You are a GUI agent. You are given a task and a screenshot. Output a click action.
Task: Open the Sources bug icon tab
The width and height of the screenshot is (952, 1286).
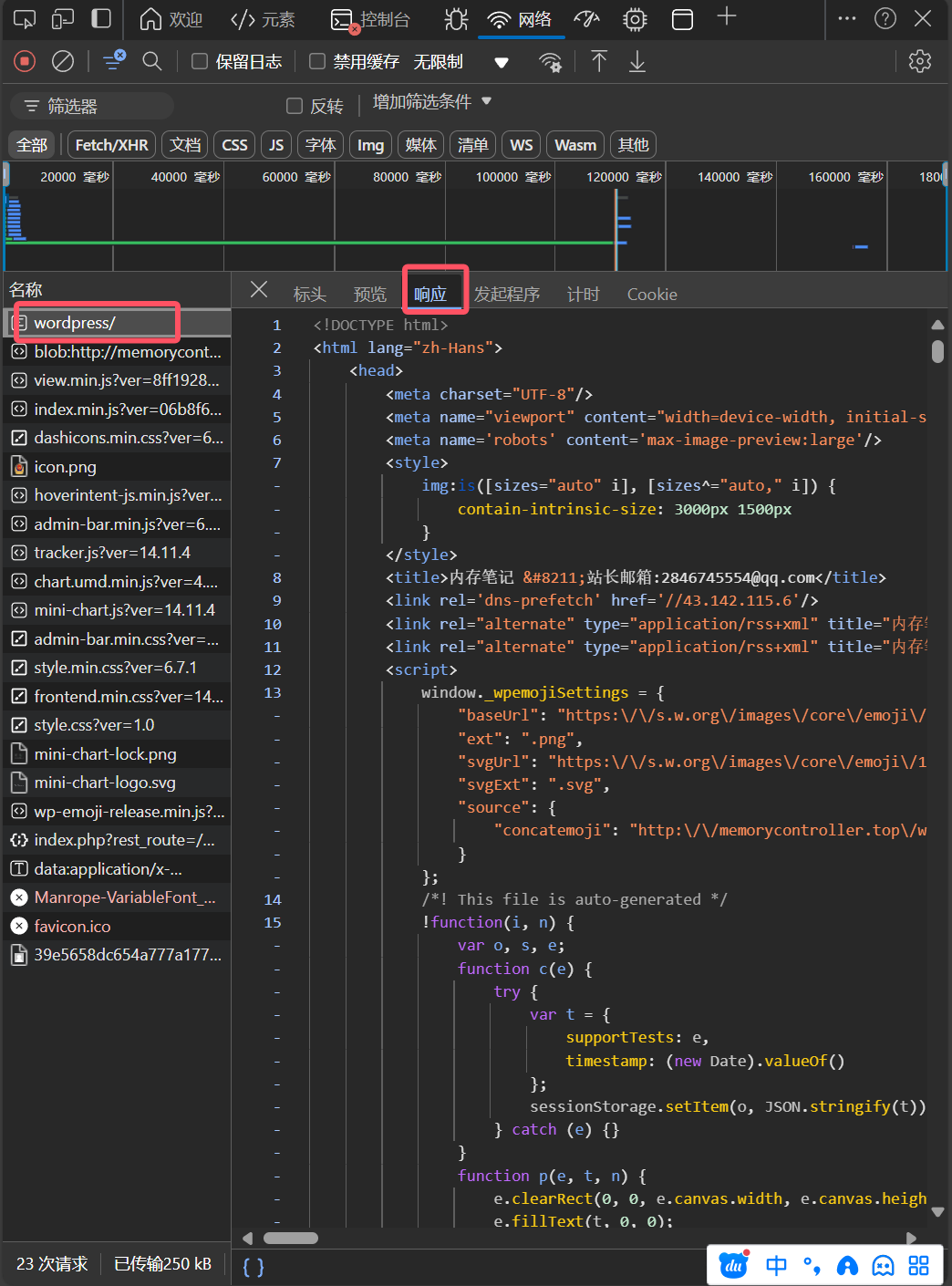coord(456,19)
